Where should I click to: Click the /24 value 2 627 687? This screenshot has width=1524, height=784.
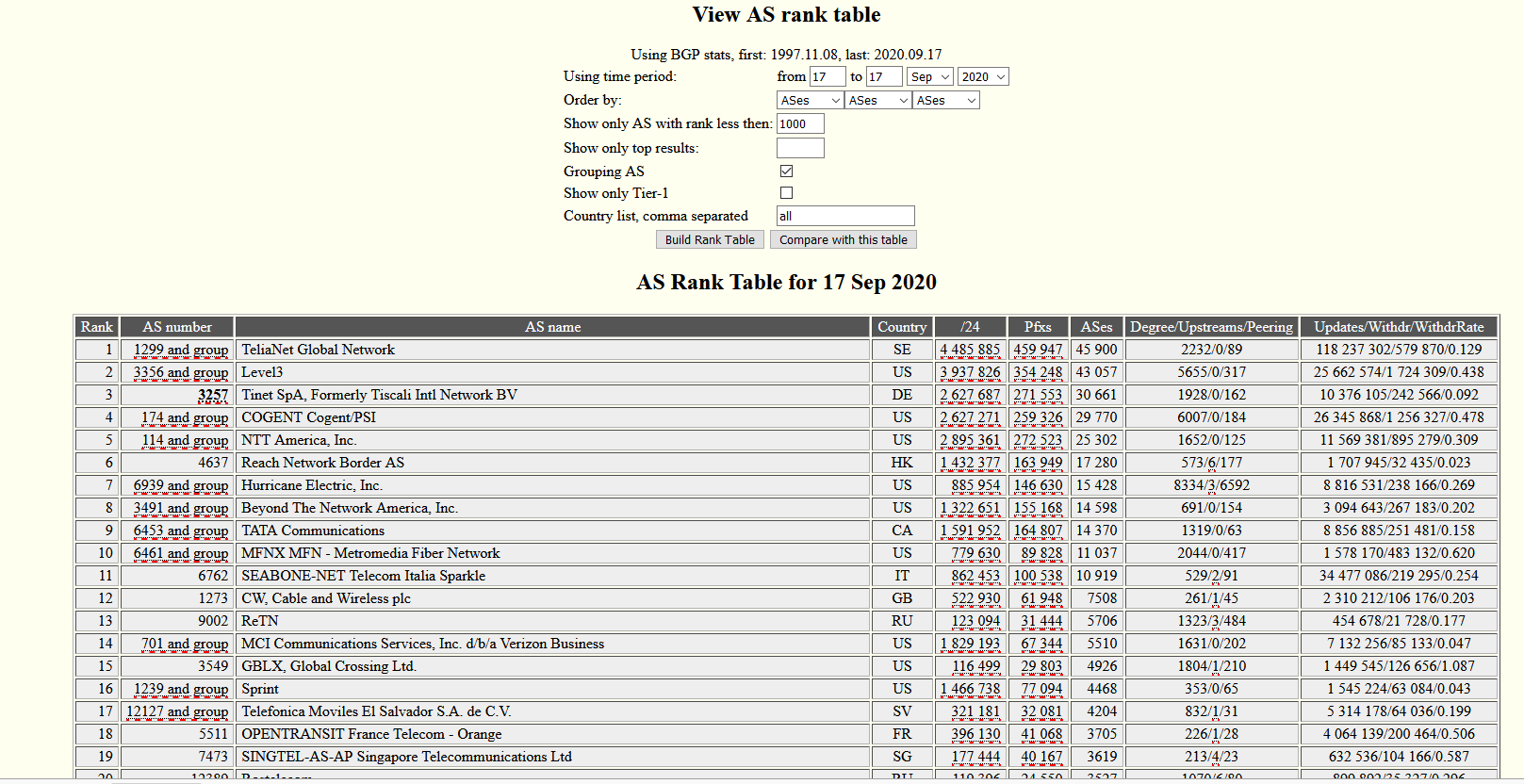pos(970,395)
